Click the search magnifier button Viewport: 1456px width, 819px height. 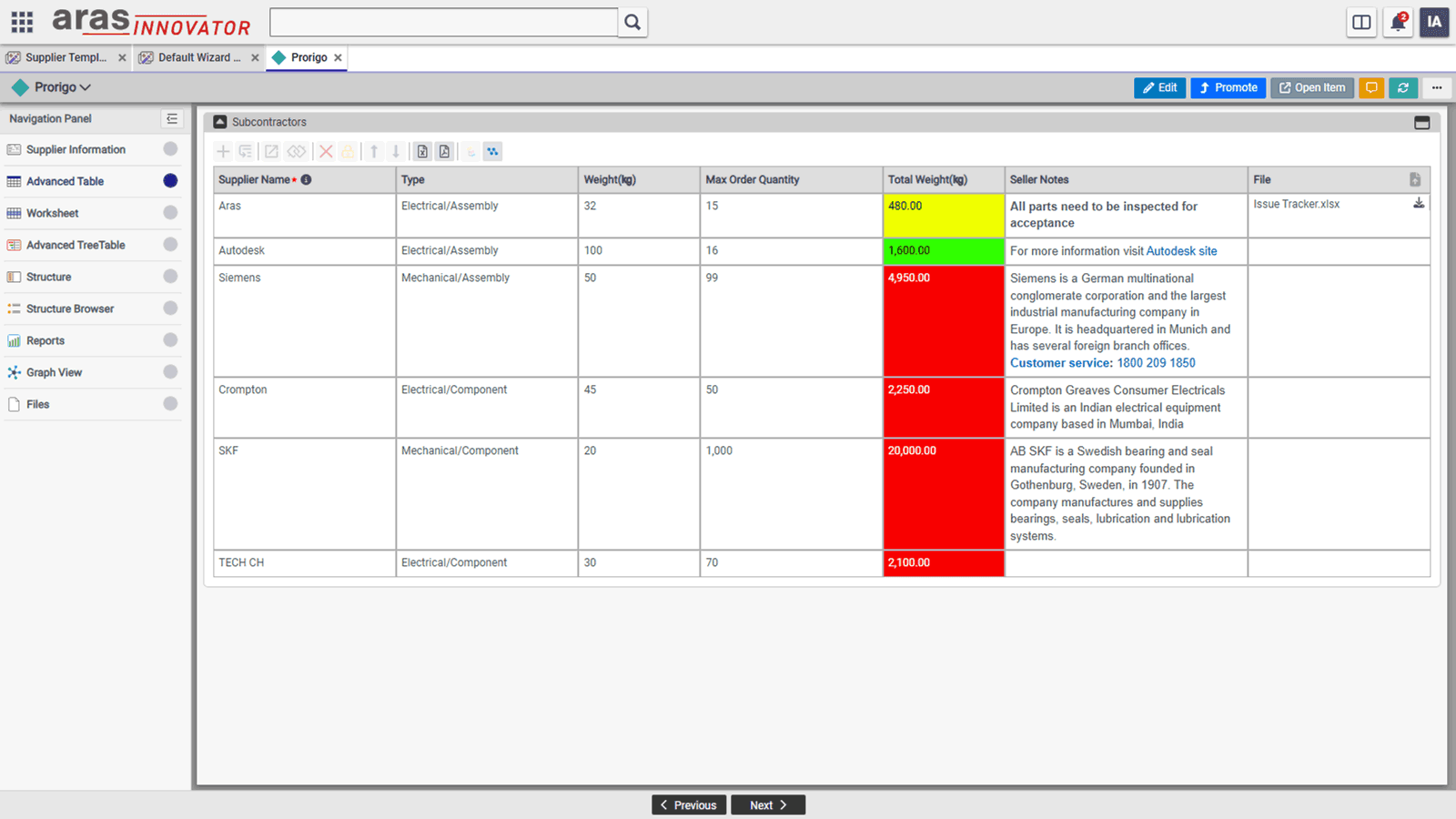632,22
